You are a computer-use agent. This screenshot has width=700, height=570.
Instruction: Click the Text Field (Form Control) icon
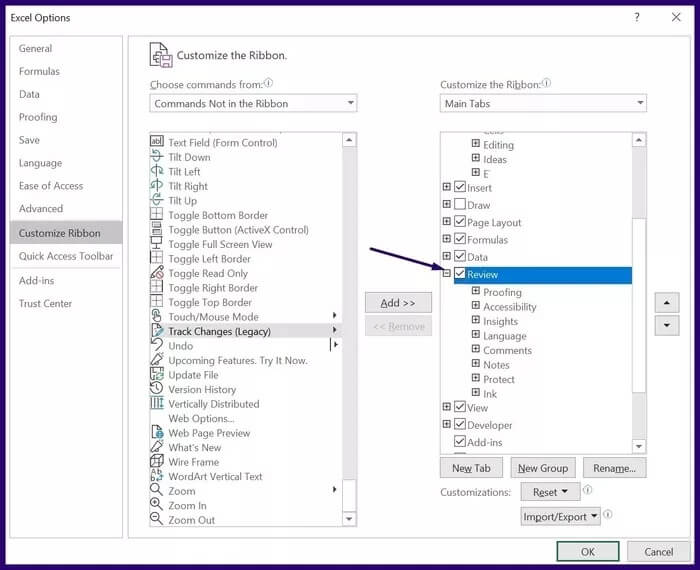point(157,141)
